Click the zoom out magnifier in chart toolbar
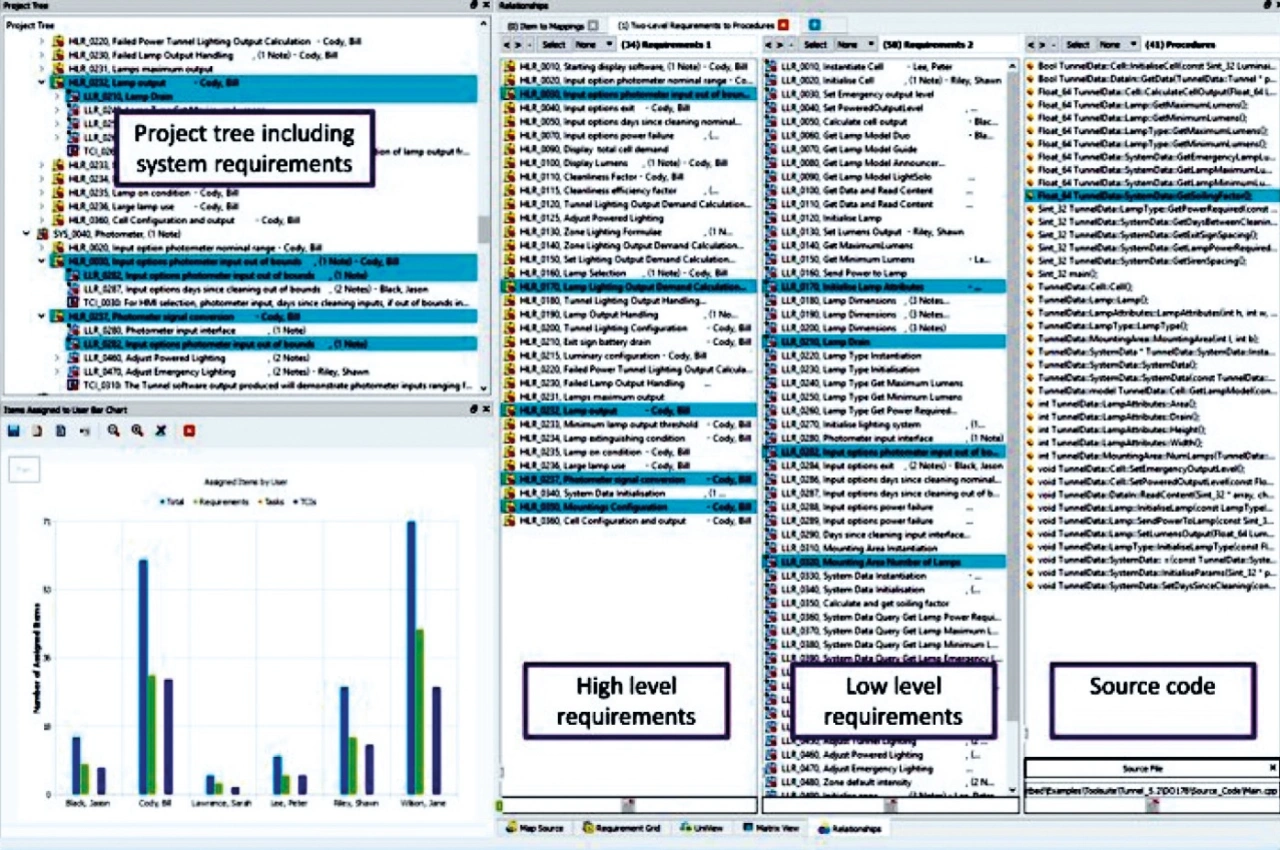Viewport: 1280px width, 850px height. tap(138, 430)
